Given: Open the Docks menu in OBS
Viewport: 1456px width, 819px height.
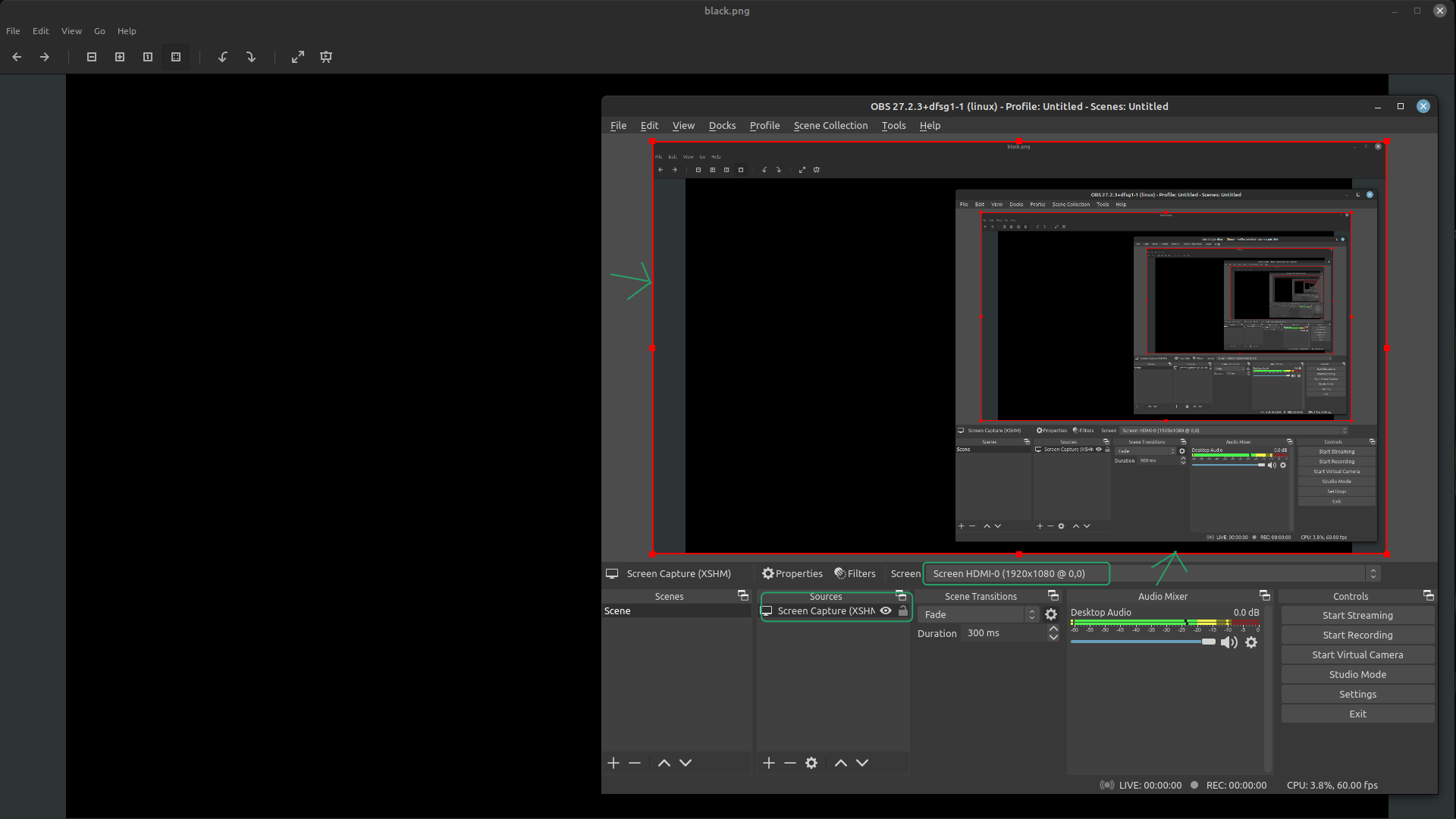Looking at the screenshot, I should click(x=721, y=125).
